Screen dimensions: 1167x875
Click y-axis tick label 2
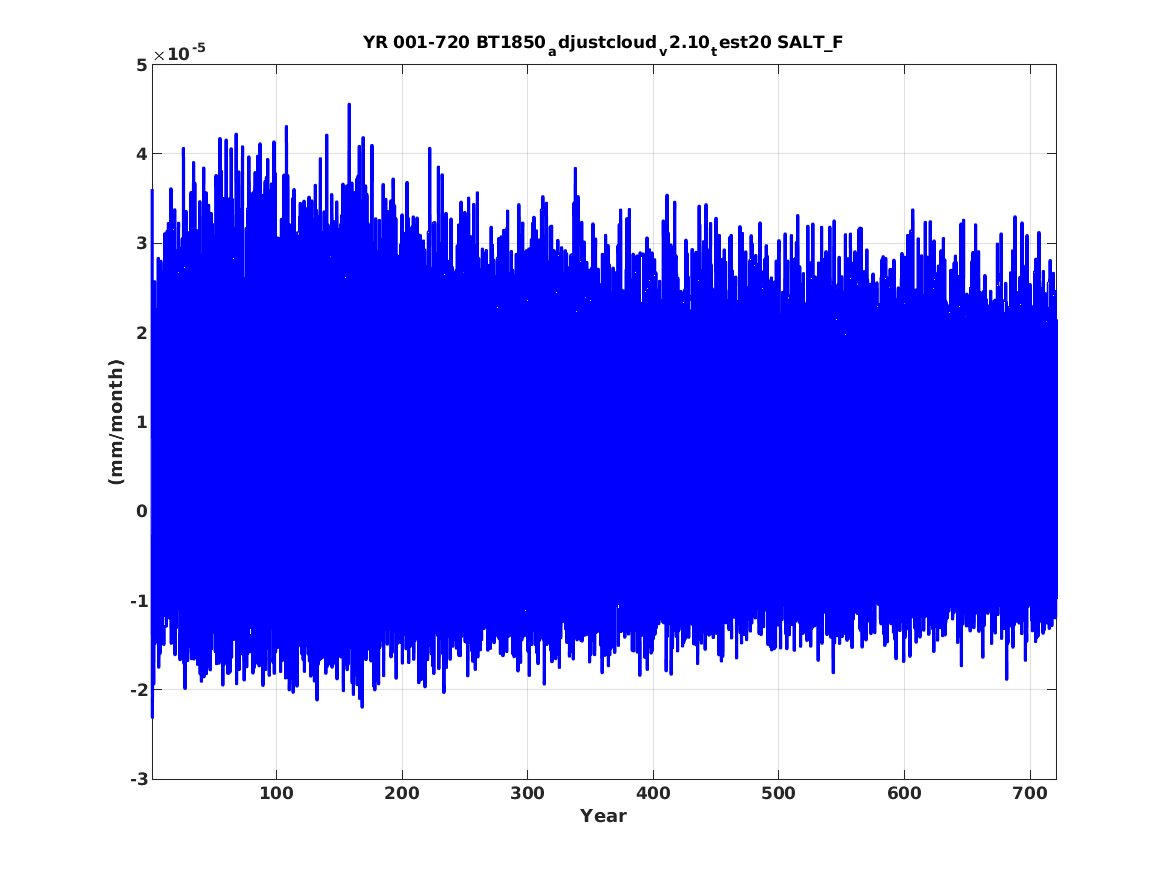141,333
